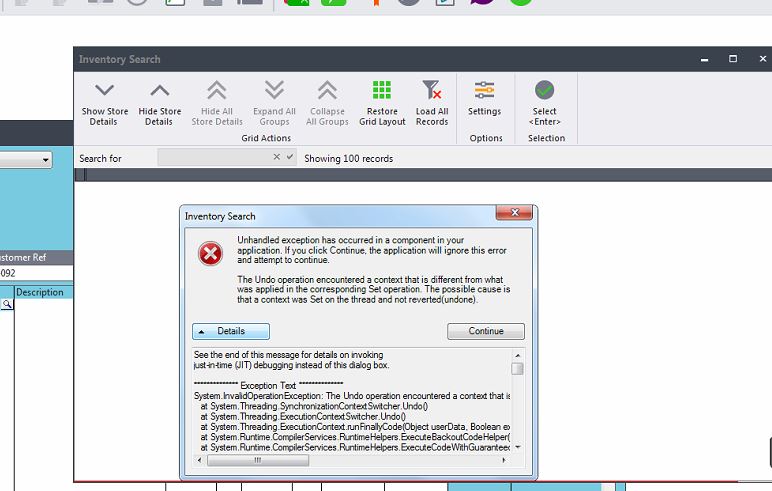Viewport: 772px width, 491px height.
Task: Clear the search field with X
Action: [277, 158]
